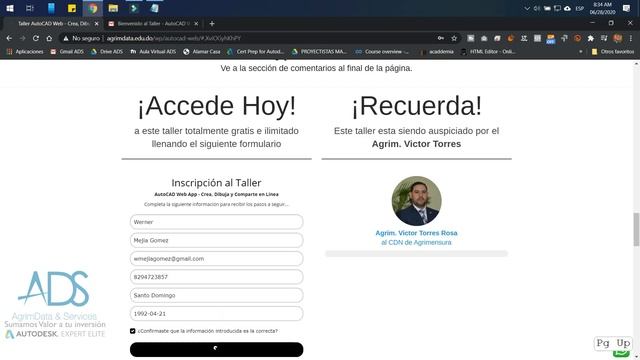Edit the last name field 'Mejia Gomez'
Image resolution: width=640 pixels, height=360 pixels.
point(216,240)
